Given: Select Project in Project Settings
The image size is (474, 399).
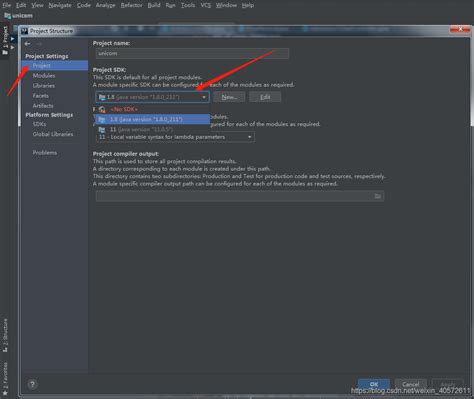Looking at the screenshot, I should (x=55, y=66).
